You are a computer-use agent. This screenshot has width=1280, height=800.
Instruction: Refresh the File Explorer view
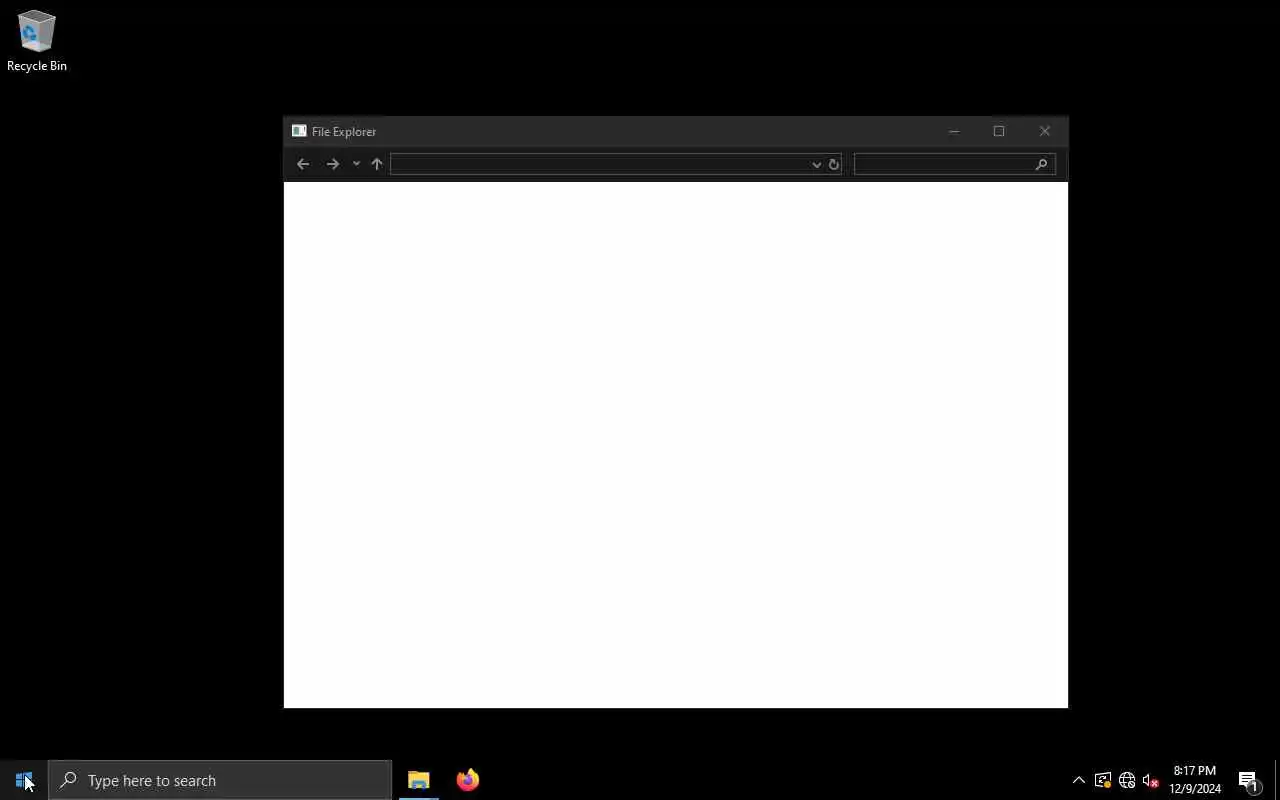[x=834, y=164]
